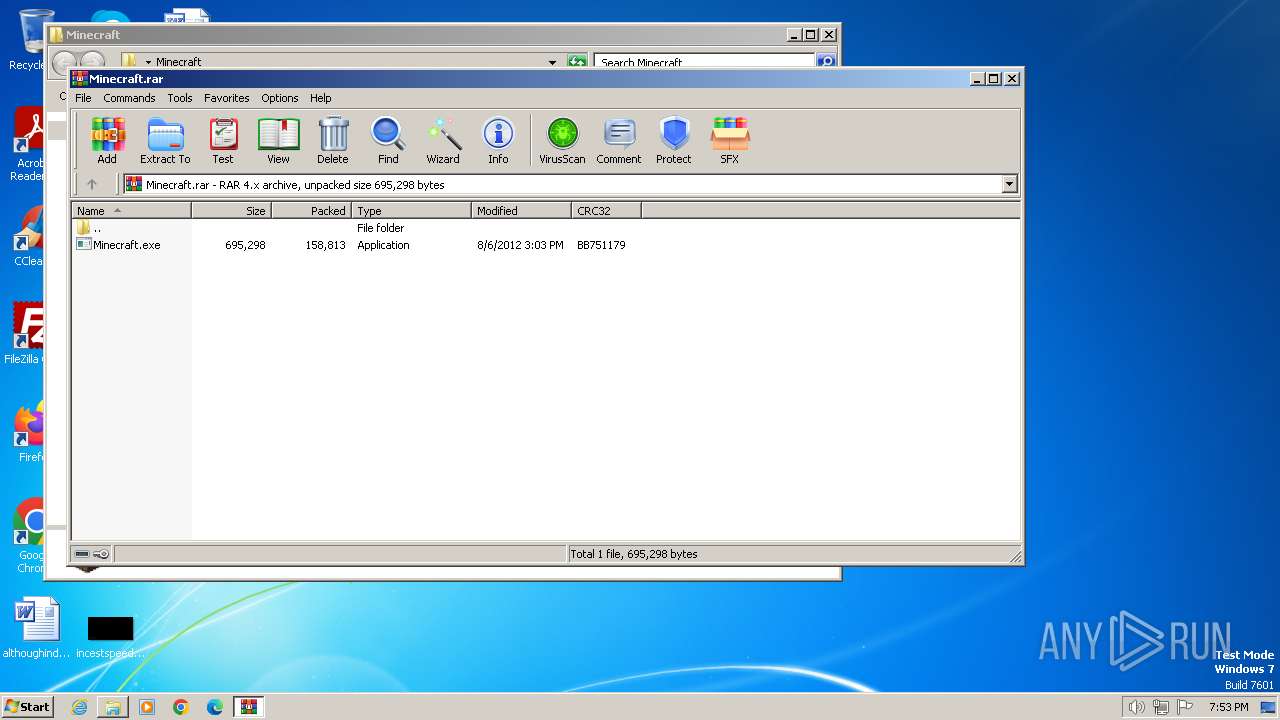Click the volume speaker tray icon
Image resolution: width=1280 pixels, height=720 pixels.
tap(1136, 707)
